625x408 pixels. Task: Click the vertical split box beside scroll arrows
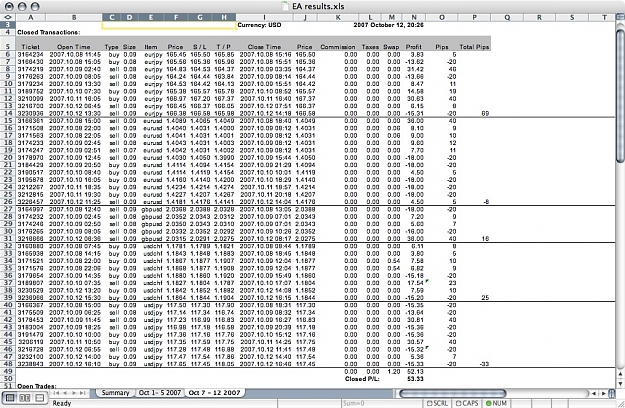pos(611,393)
